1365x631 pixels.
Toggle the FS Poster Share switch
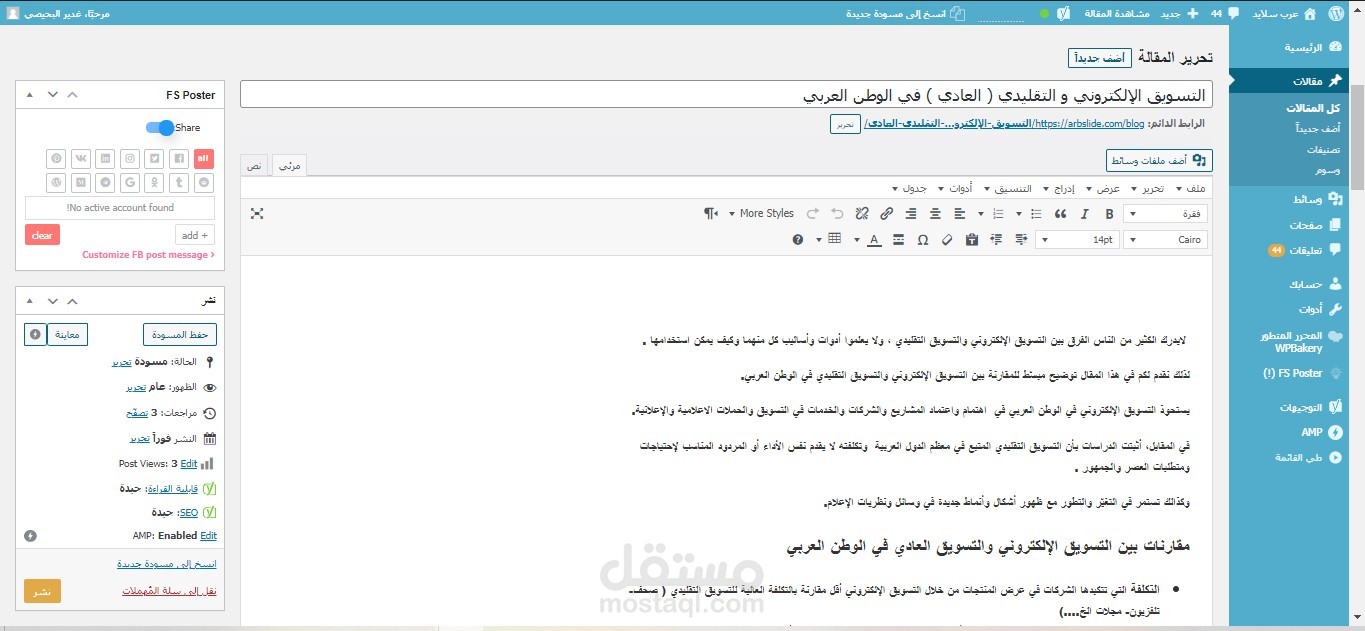[x=160, y=128]
